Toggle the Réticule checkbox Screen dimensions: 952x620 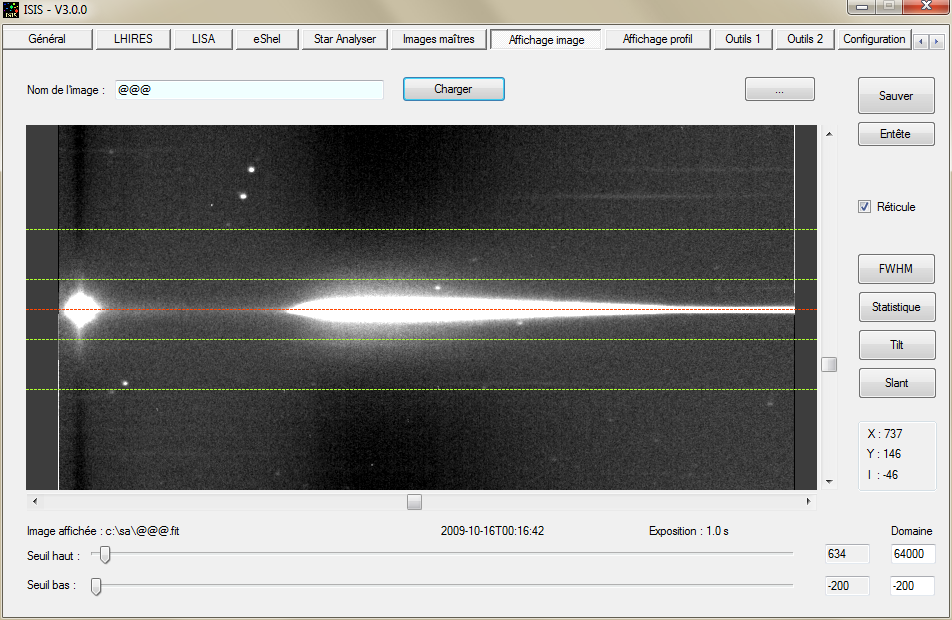click(x=864, y=207)
